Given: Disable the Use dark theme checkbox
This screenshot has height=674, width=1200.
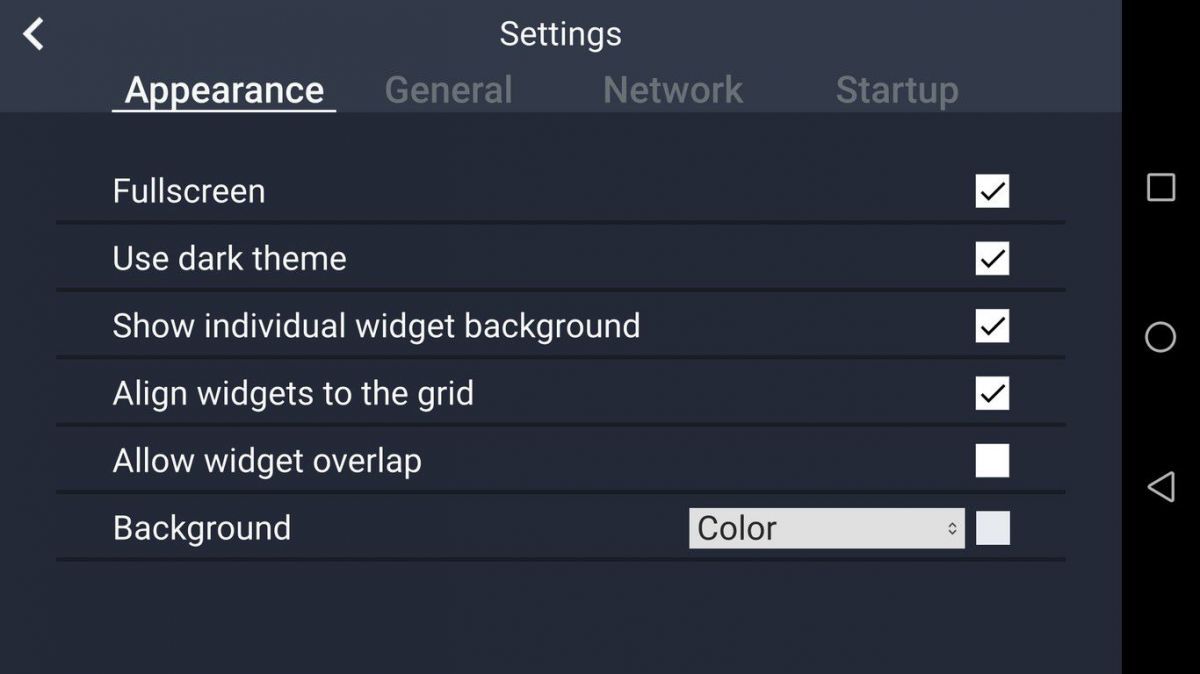Looking at the screenshot, I should point(992,259).
